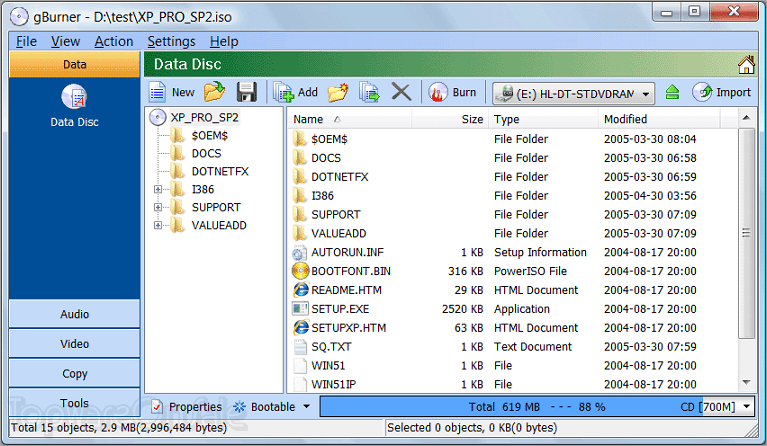The height and width of the screenshot is (446, 767).
Task: Sort files by the Modified column header
Action: click(659, 119)
